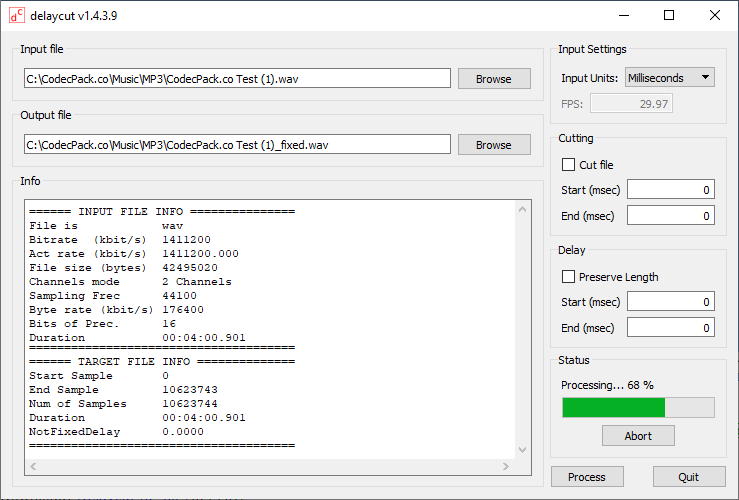This screenshot has height=500, width=739.
Task: Click the Info scroll right arrow
Action: 506,467
